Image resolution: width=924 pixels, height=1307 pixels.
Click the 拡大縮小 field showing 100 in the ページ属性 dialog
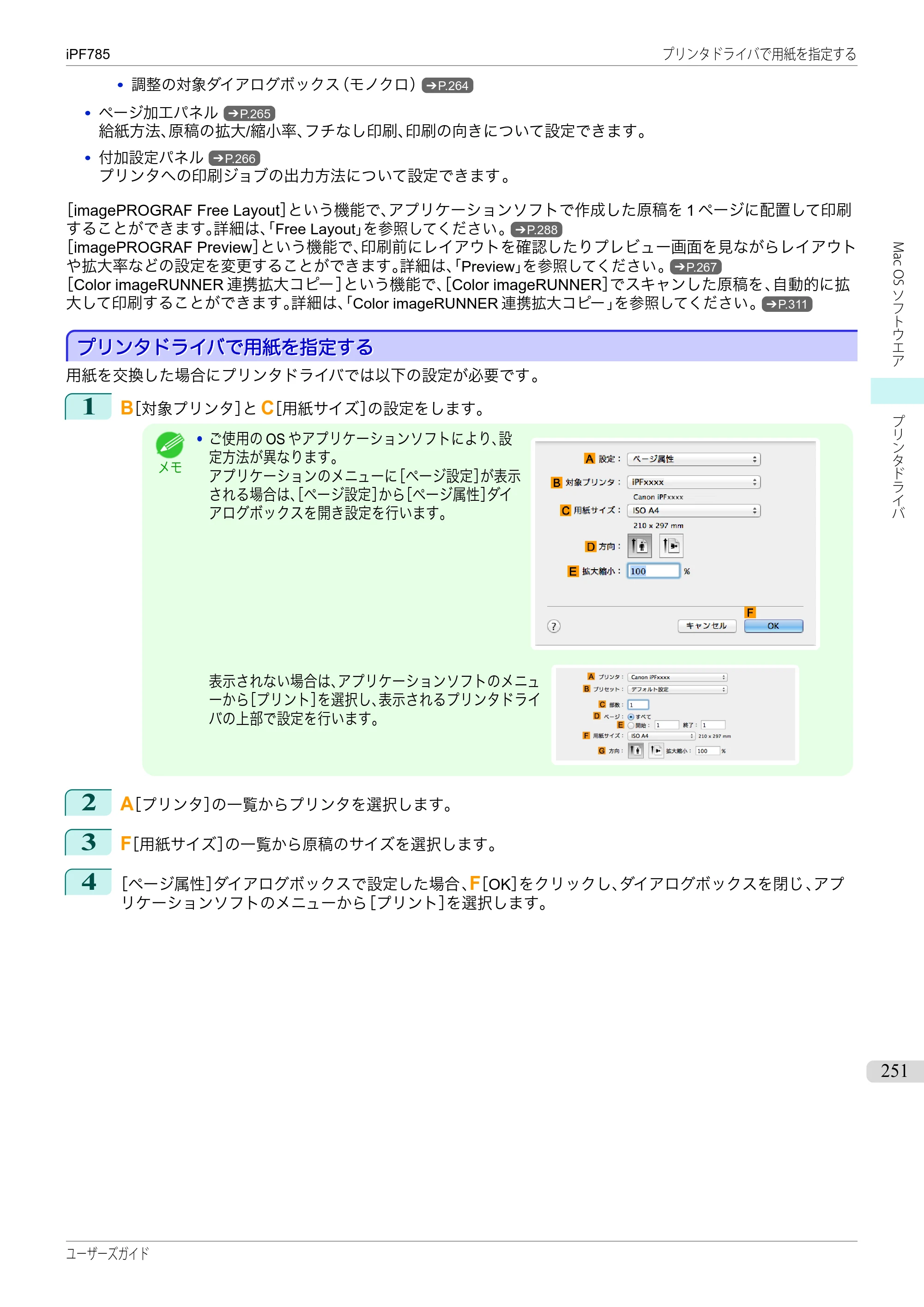tap(653, 571)
